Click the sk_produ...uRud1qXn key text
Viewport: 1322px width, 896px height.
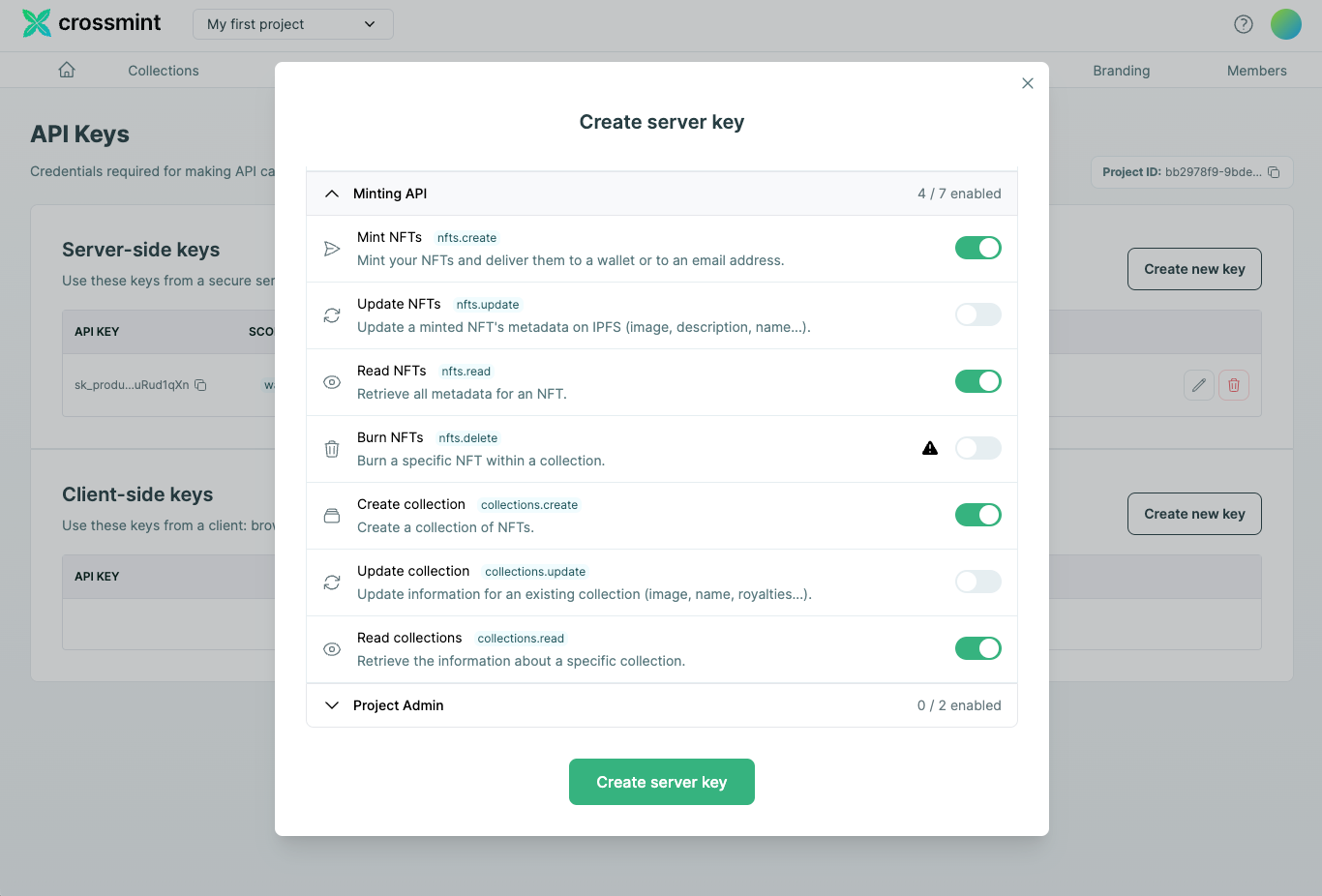132,385
